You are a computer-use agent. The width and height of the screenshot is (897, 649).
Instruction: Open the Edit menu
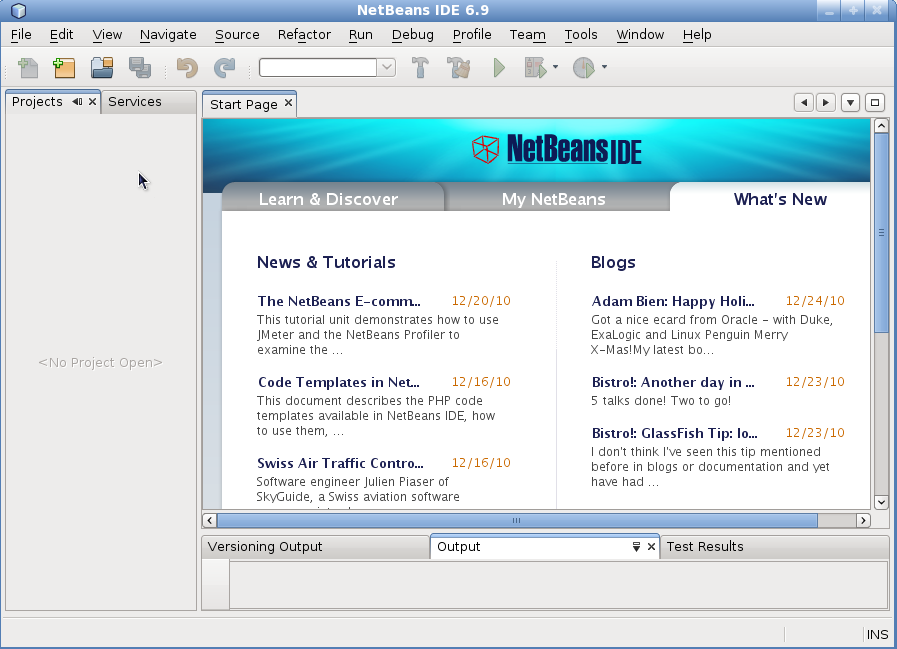[x=61, y=35]
